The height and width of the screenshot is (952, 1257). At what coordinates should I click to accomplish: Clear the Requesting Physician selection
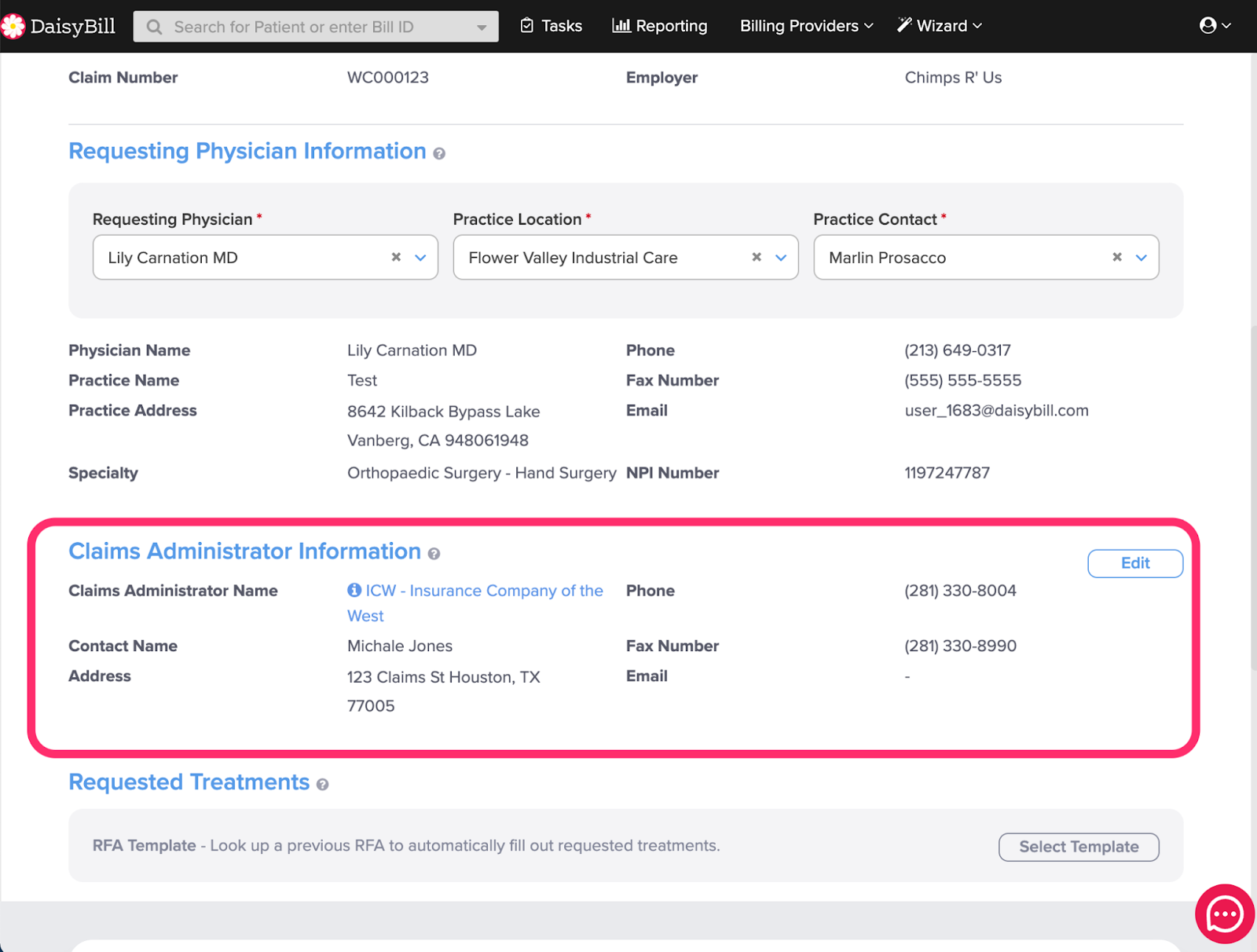pyautogui.click(x=396, y=257)
